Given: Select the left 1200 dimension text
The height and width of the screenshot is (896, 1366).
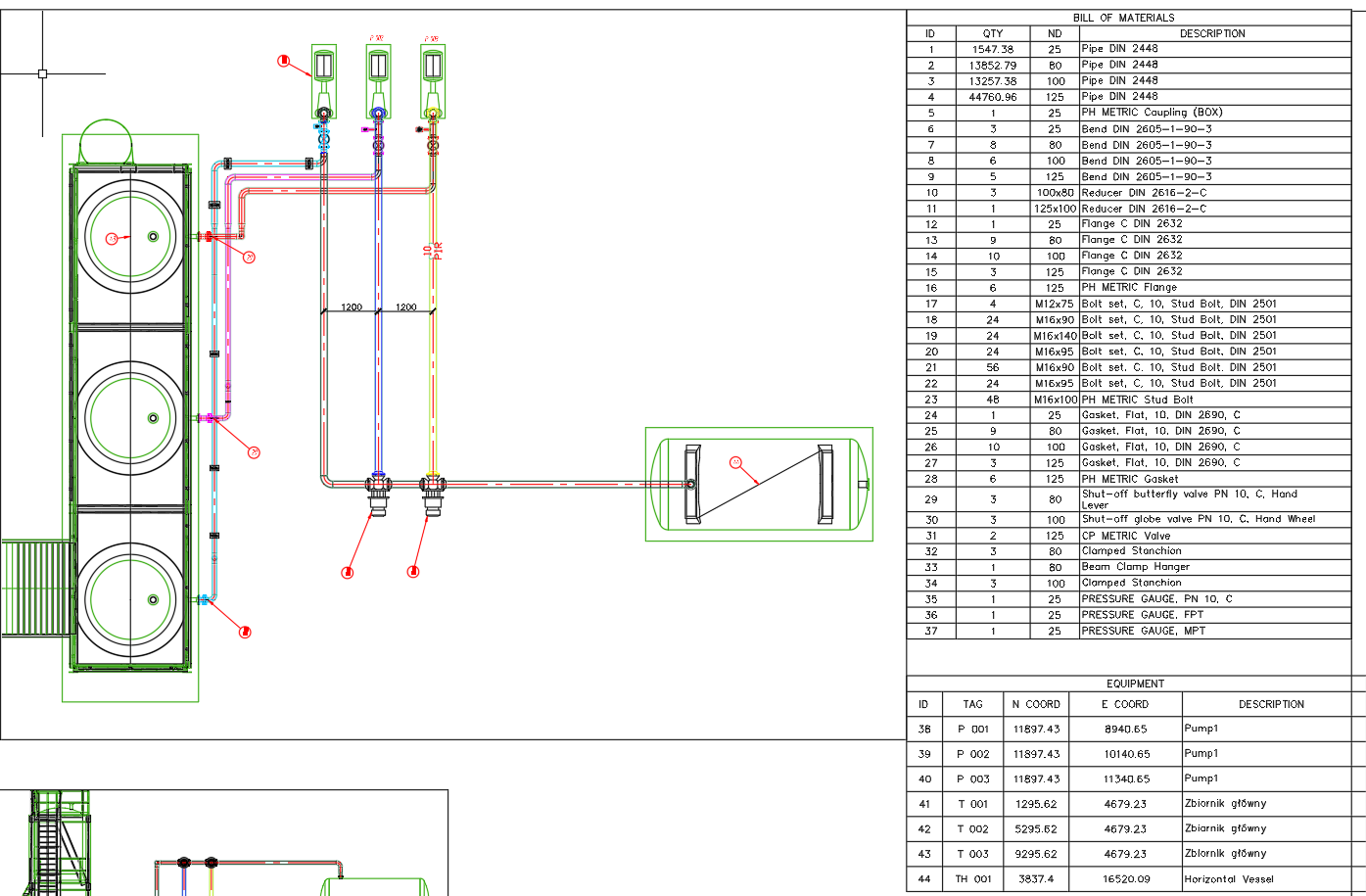Looking at the screenshot, I should click(352, 307).
